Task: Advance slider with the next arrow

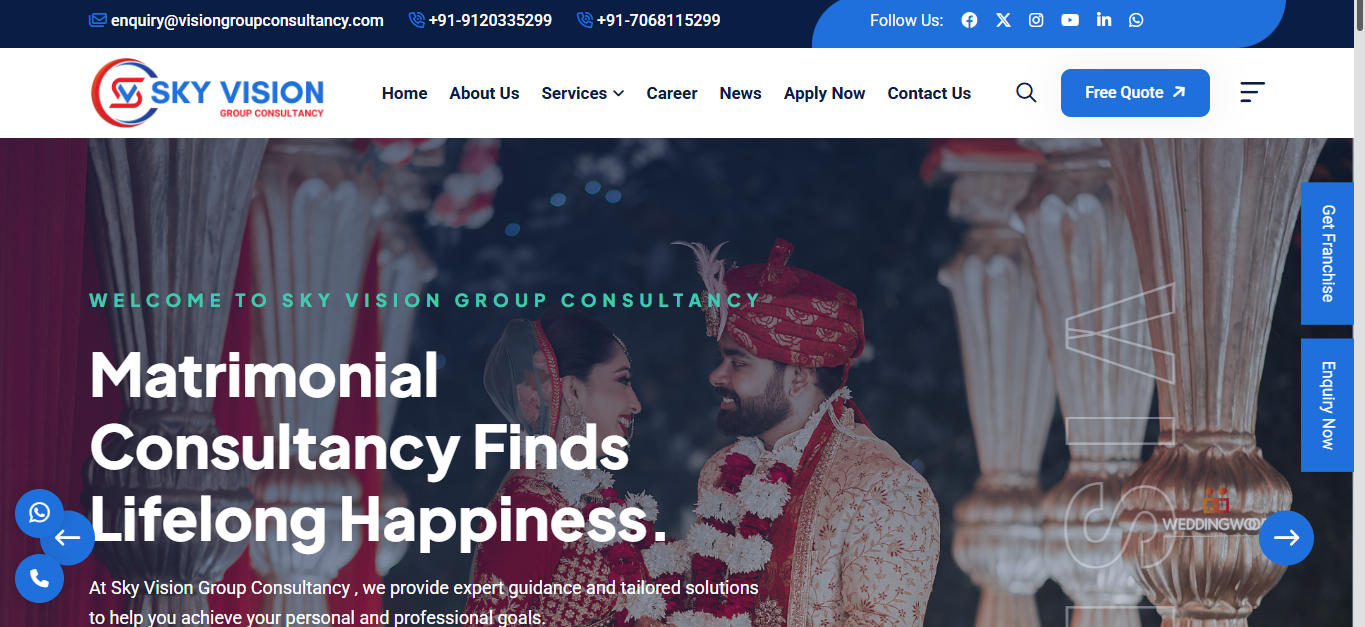Action: [x=1286, y=538]
